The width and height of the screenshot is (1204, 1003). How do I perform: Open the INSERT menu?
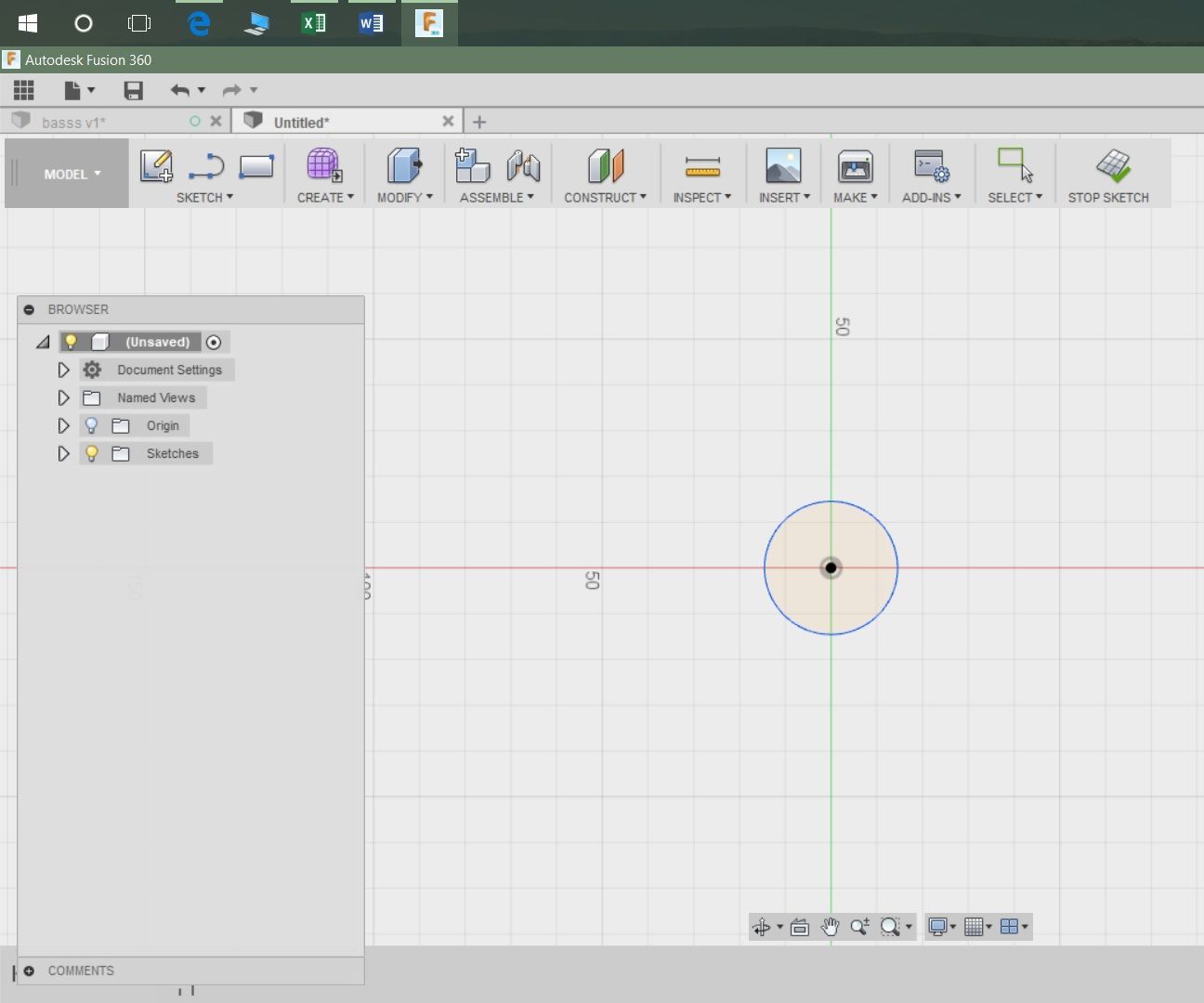[784, 197]
